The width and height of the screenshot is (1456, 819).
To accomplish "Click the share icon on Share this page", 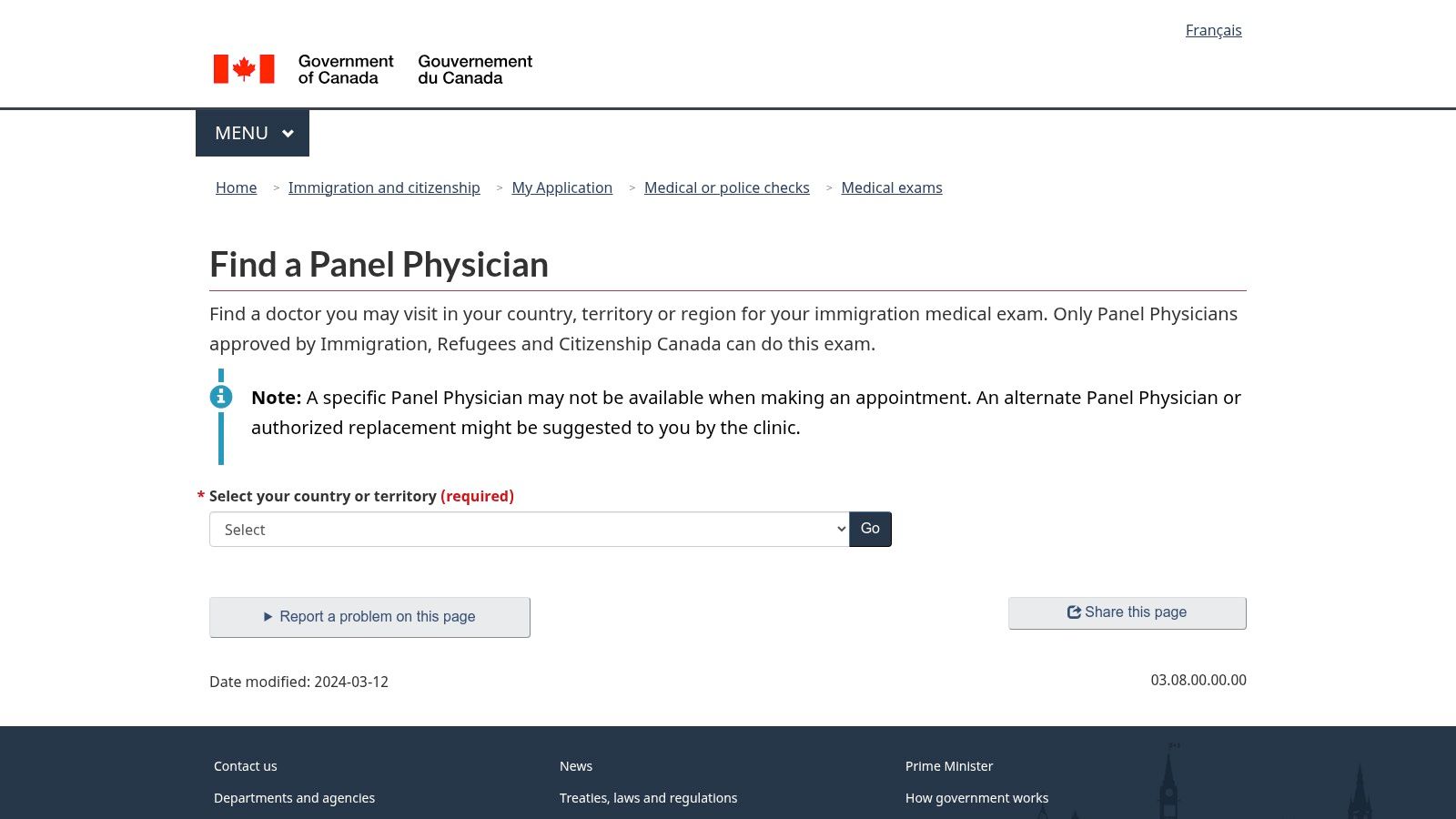I will 1074,612.
